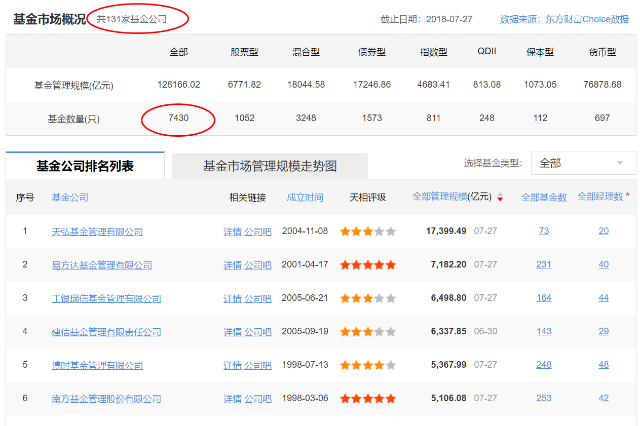Open the 基金公司排名列表 tab
The height and width of the screenshot is (426, 640).
pos(85,166)
